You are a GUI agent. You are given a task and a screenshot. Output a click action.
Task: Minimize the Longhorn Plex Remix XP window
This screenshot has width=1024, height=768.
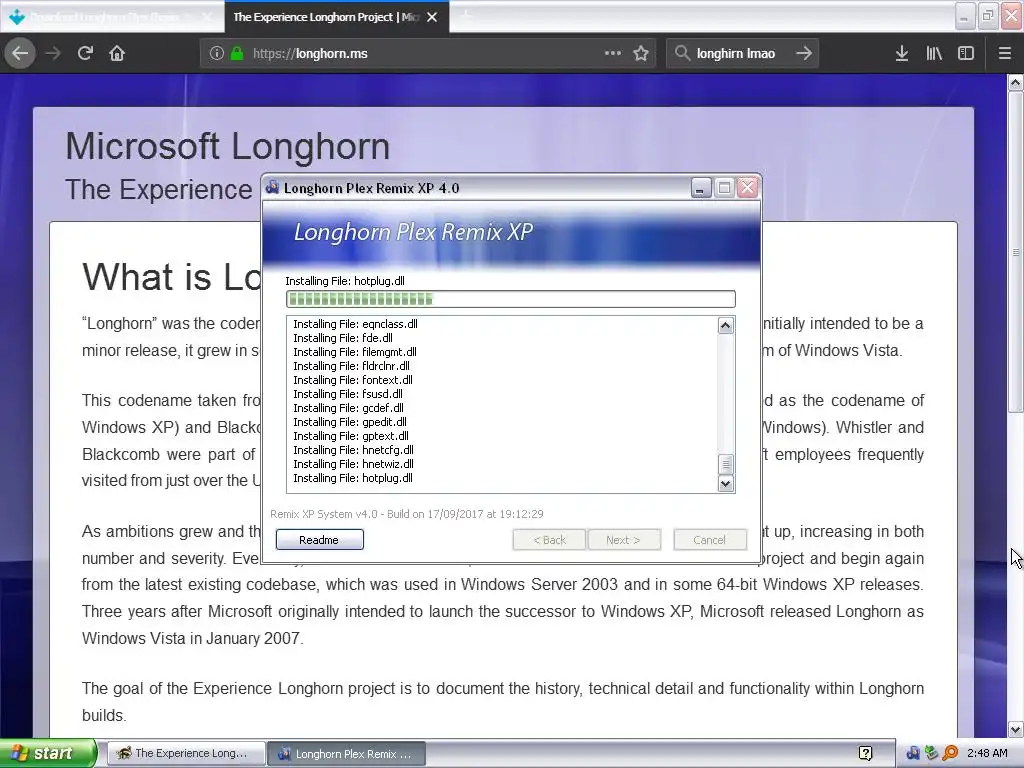[700, 188]
